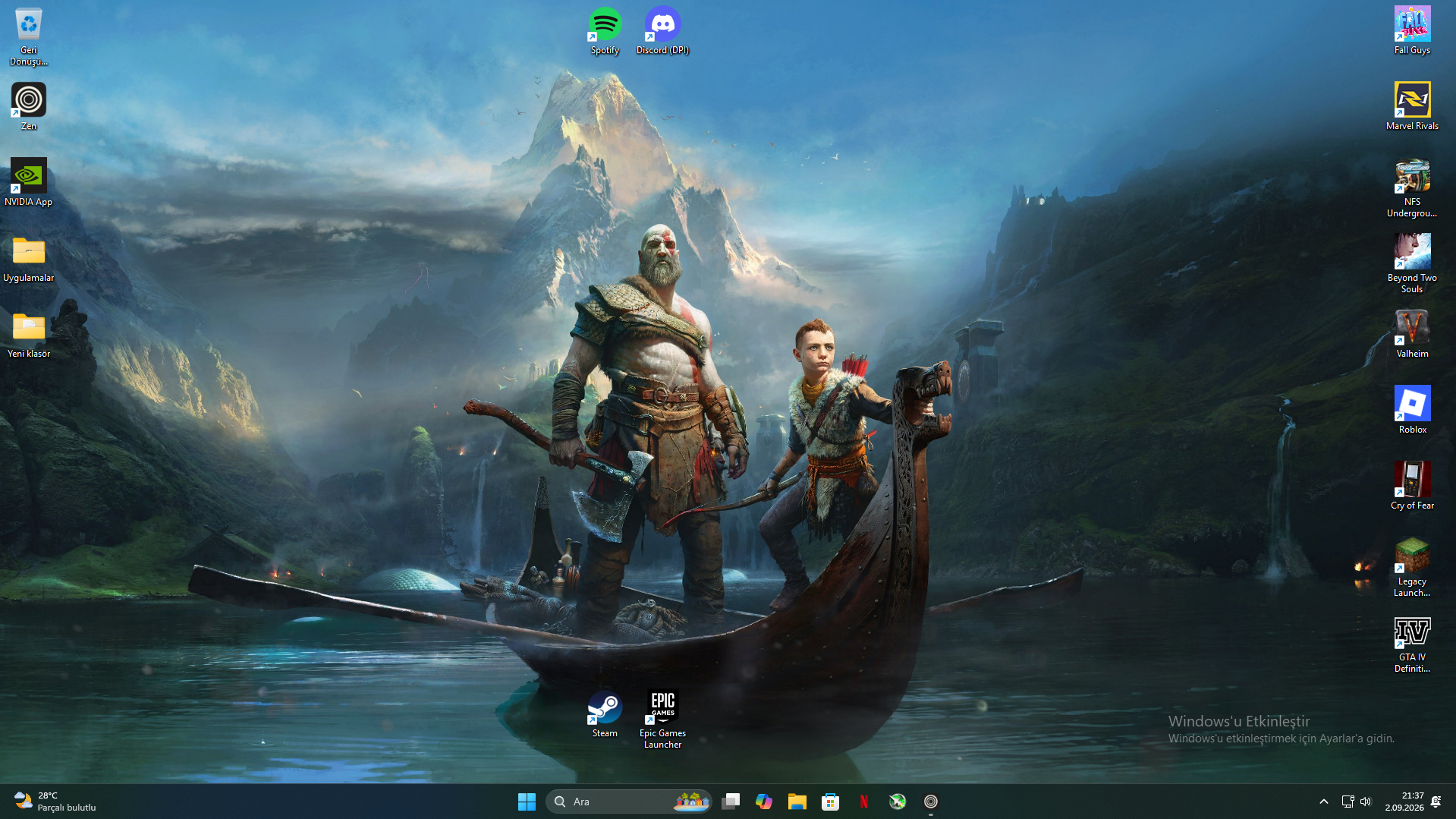The height and width of the screenshot is (819, 1456).
Task: Select the Steam desktop shortcut
Action: point(605,713)
